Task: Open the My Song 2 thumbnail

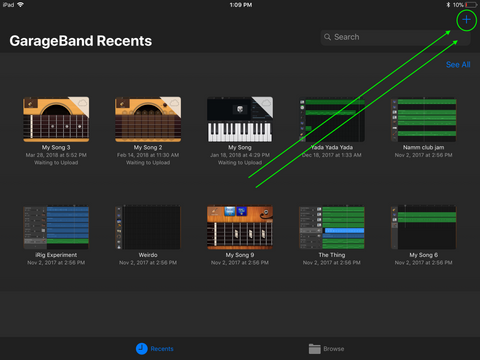Action: [148, 119]
